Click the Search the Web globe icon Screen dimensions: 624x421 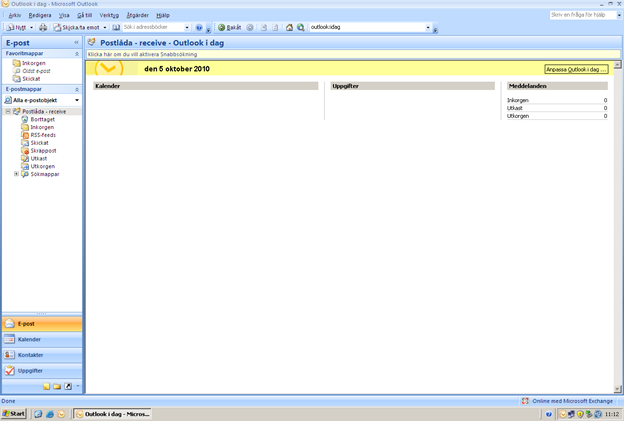[301, 27]
